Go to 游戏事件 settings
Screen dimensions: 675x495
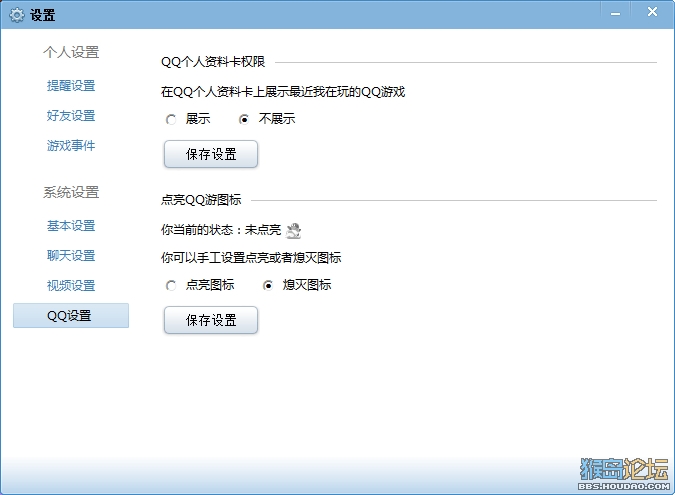71,146
